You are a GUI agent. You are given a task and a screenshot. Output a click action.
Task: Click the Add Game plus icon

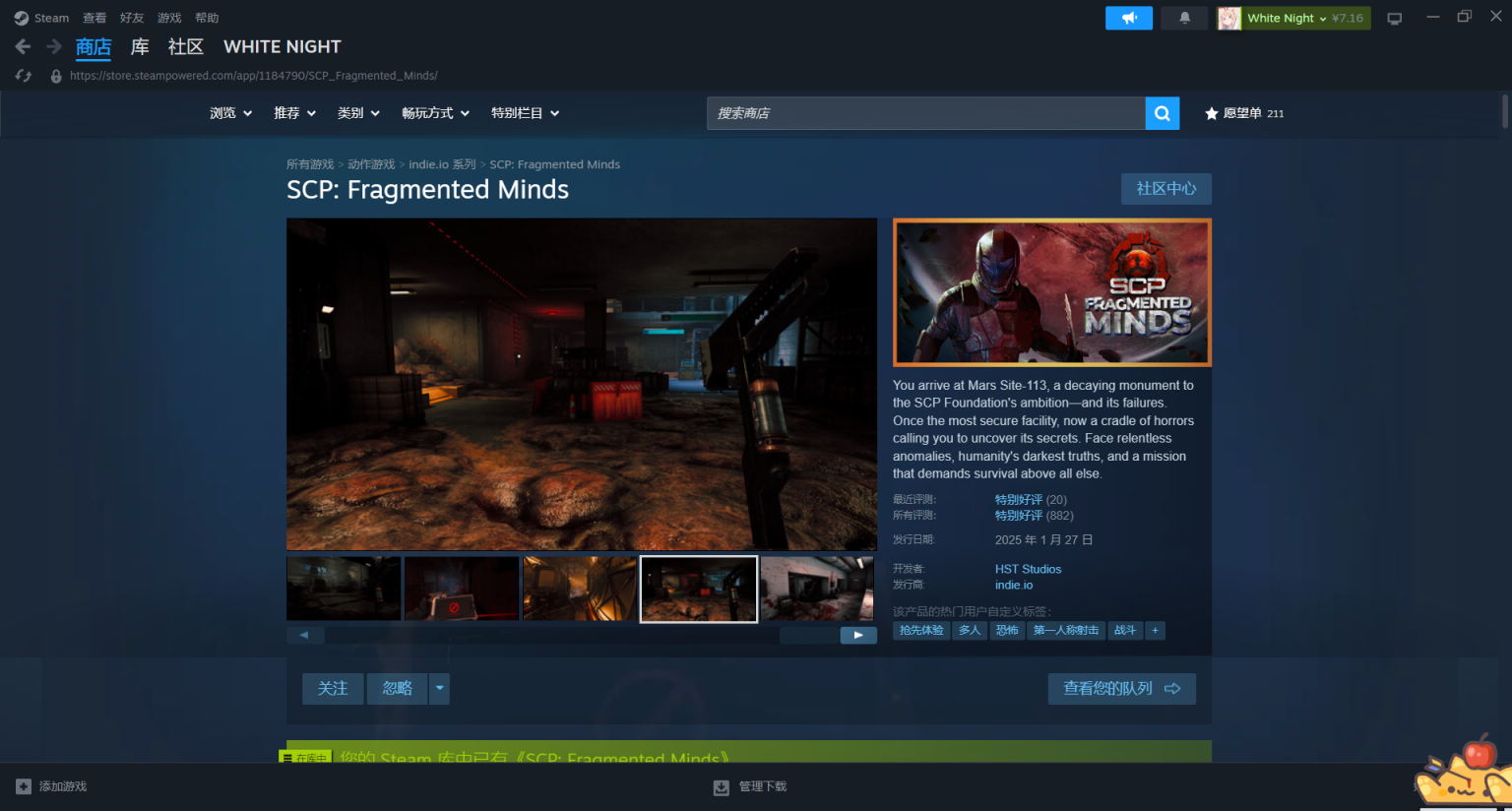(24, 786)
